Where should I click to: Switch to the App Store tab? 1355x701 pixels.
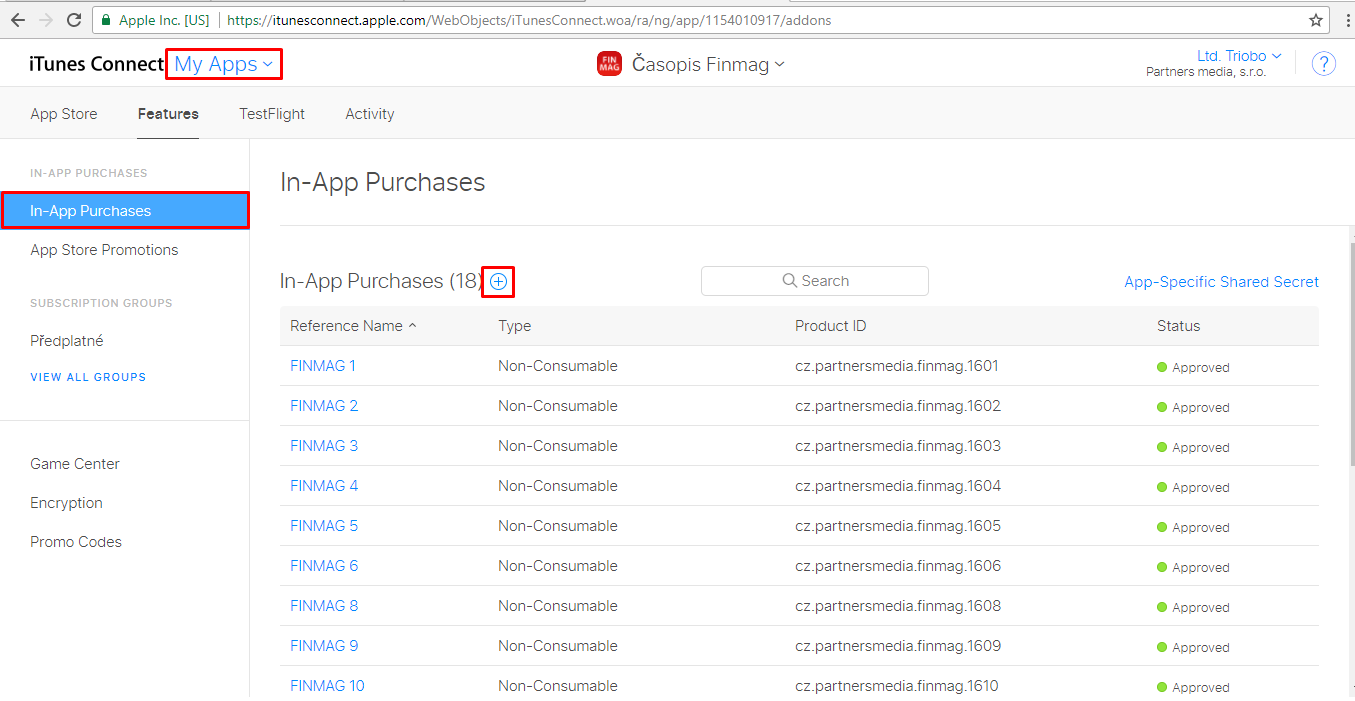(x=64, y=114)
